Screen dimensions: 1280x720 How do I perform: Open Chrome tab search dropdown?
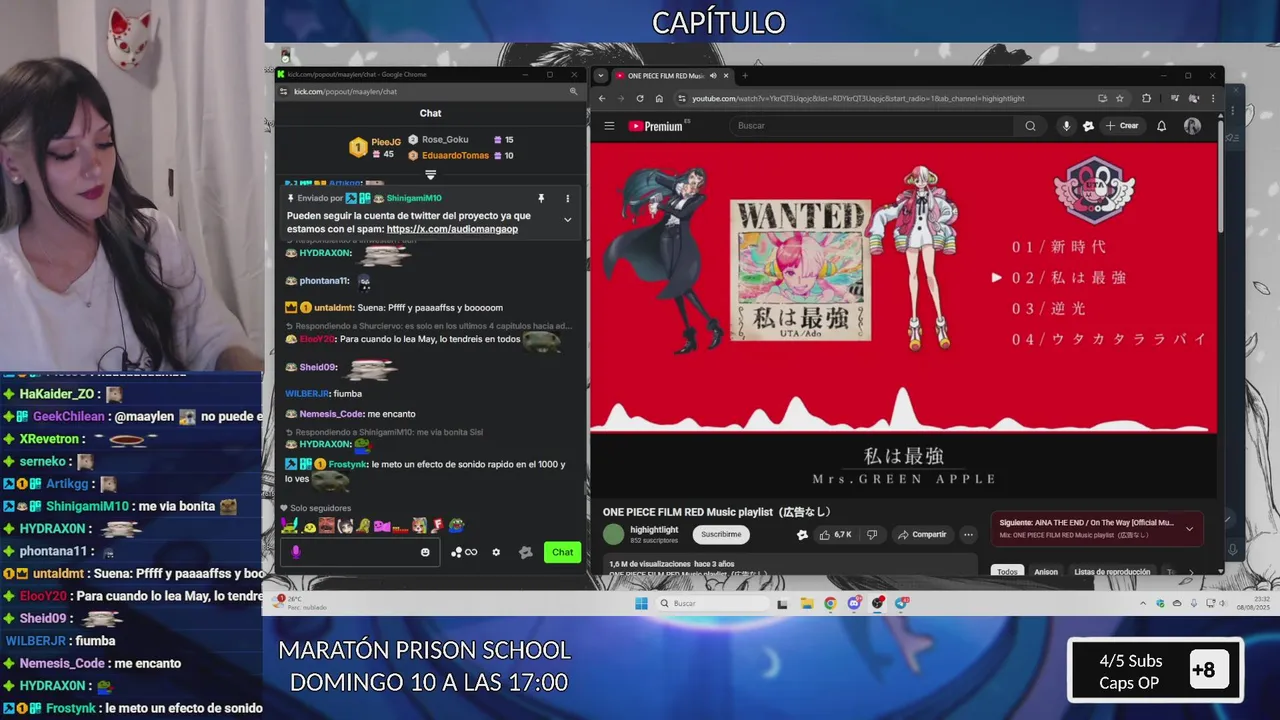coord(601,76)
